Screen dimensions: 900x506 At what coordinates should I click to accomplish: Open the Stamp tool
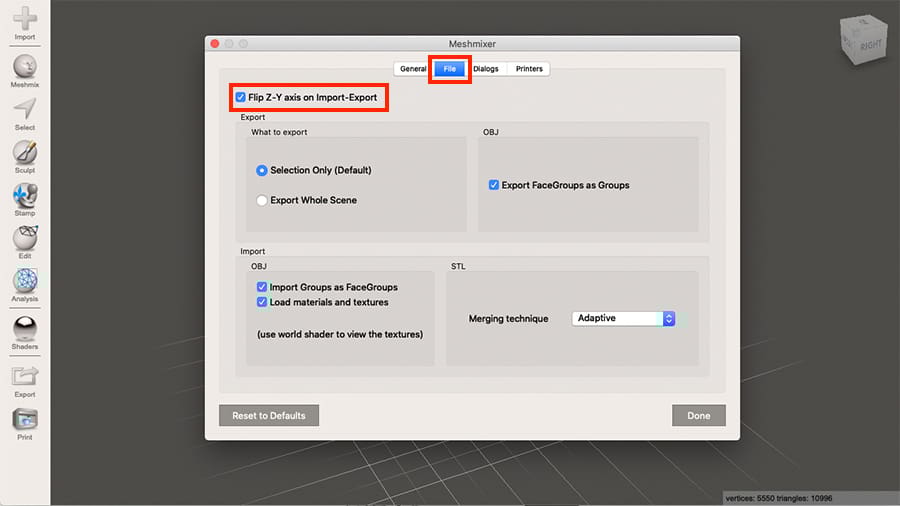[25, 200]
